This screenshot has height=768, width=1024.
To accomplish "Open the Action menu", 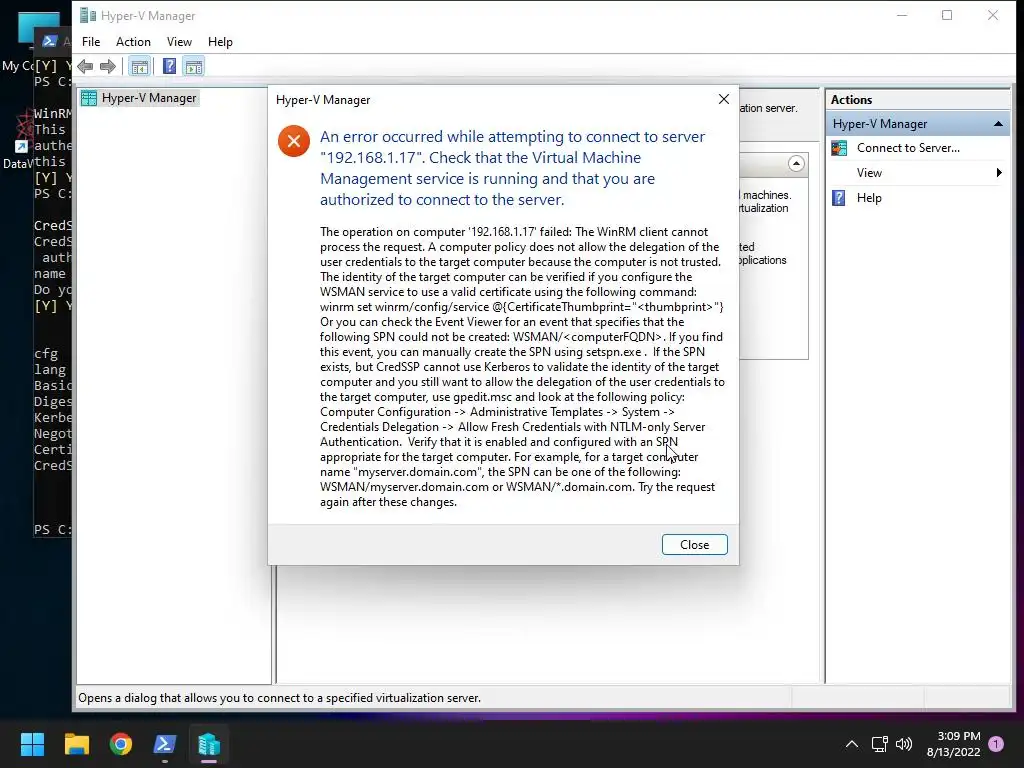I will coord(133,42).
